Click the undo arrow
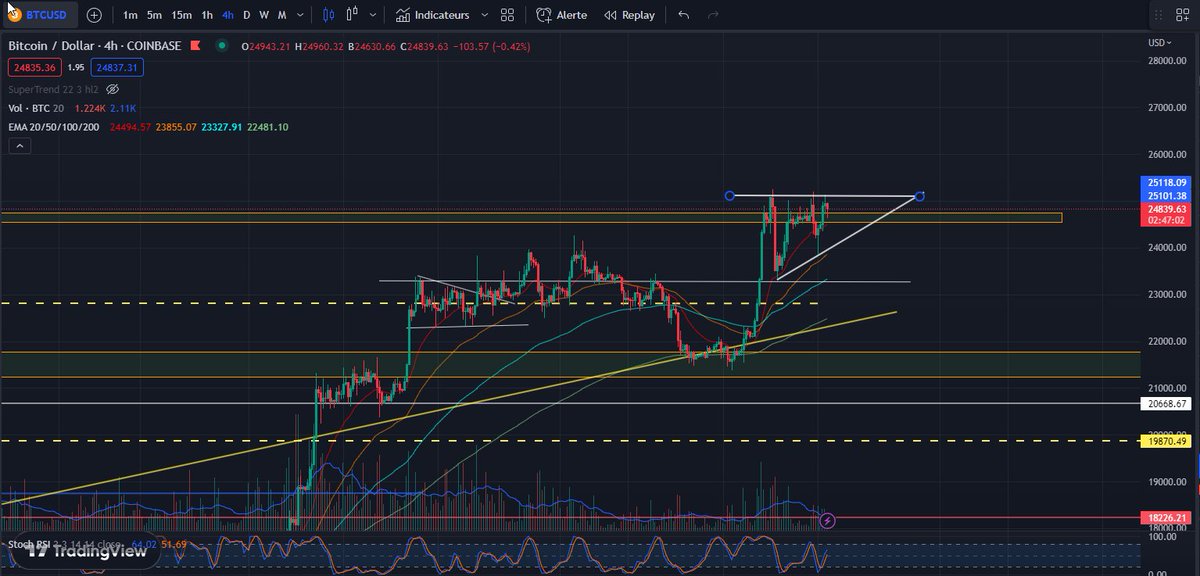 click(683, 14)
